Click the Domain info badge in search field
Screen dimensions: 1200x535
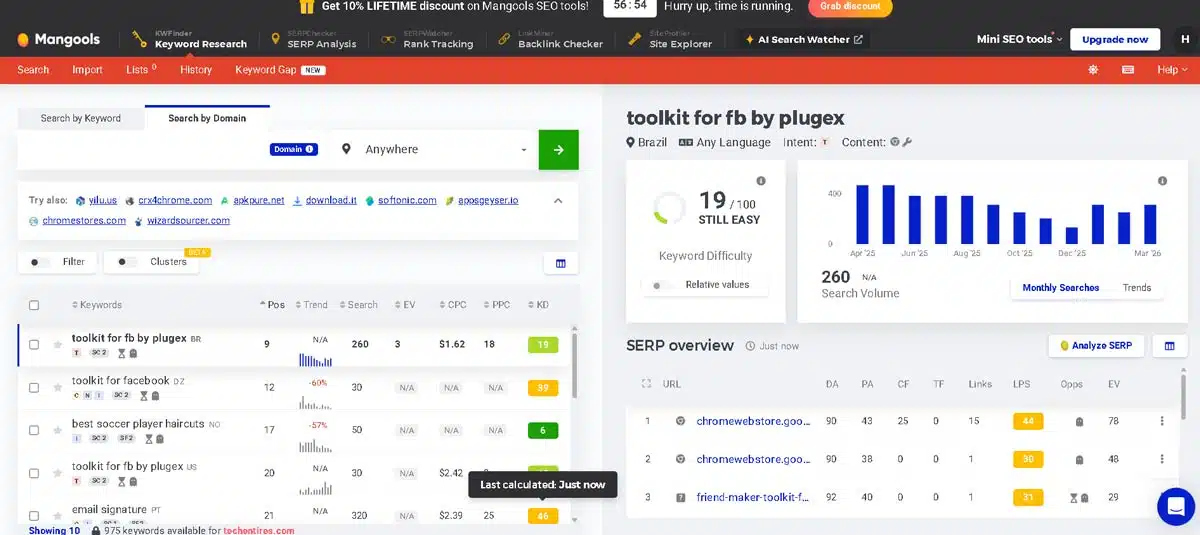[293, 149]
